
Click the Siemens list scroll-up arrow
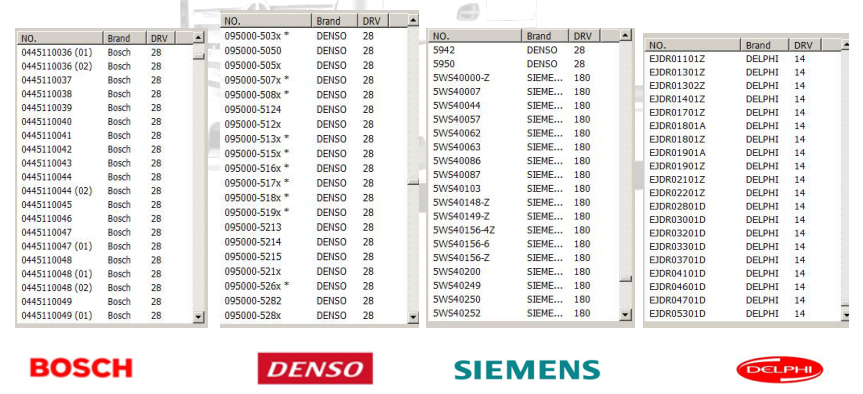(x=625, y=36)
